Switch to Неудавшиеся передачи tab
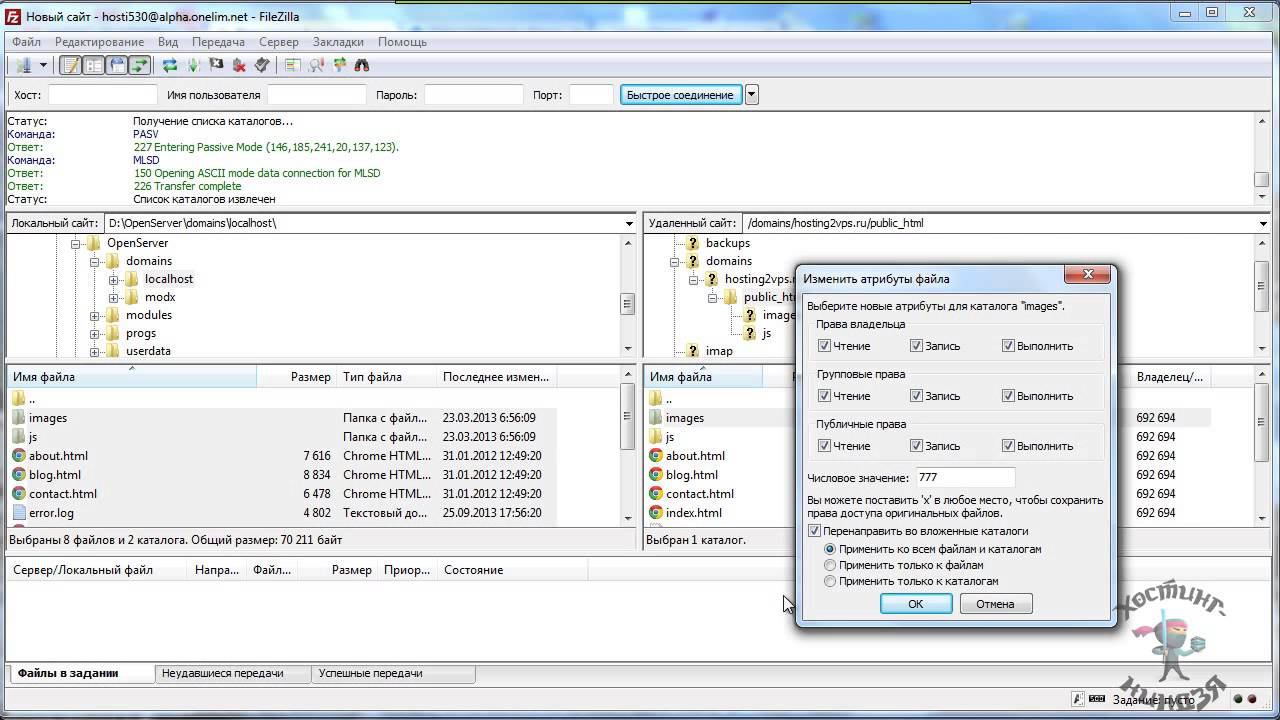This screenshot has height=720, width=1280. (222, 673)
